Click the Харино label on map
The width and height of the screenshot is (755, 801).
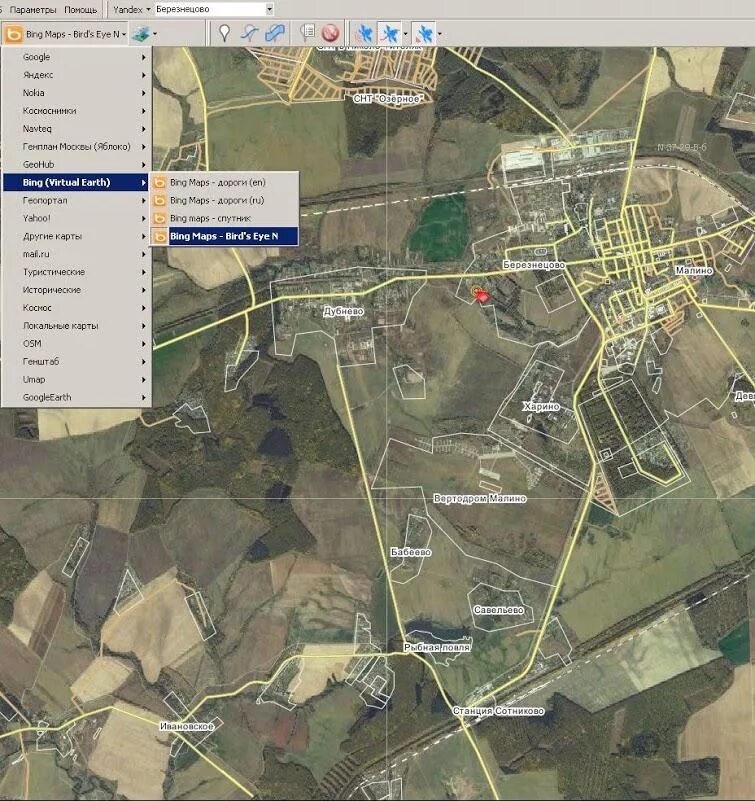(541, 407)
